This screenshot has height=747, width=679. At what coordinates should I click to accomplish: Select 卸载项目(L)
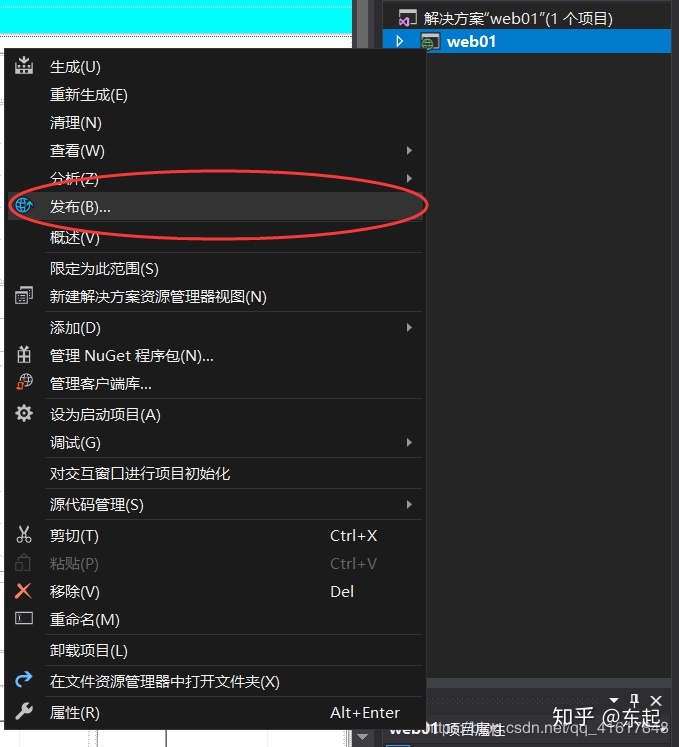tap(214, 650)
